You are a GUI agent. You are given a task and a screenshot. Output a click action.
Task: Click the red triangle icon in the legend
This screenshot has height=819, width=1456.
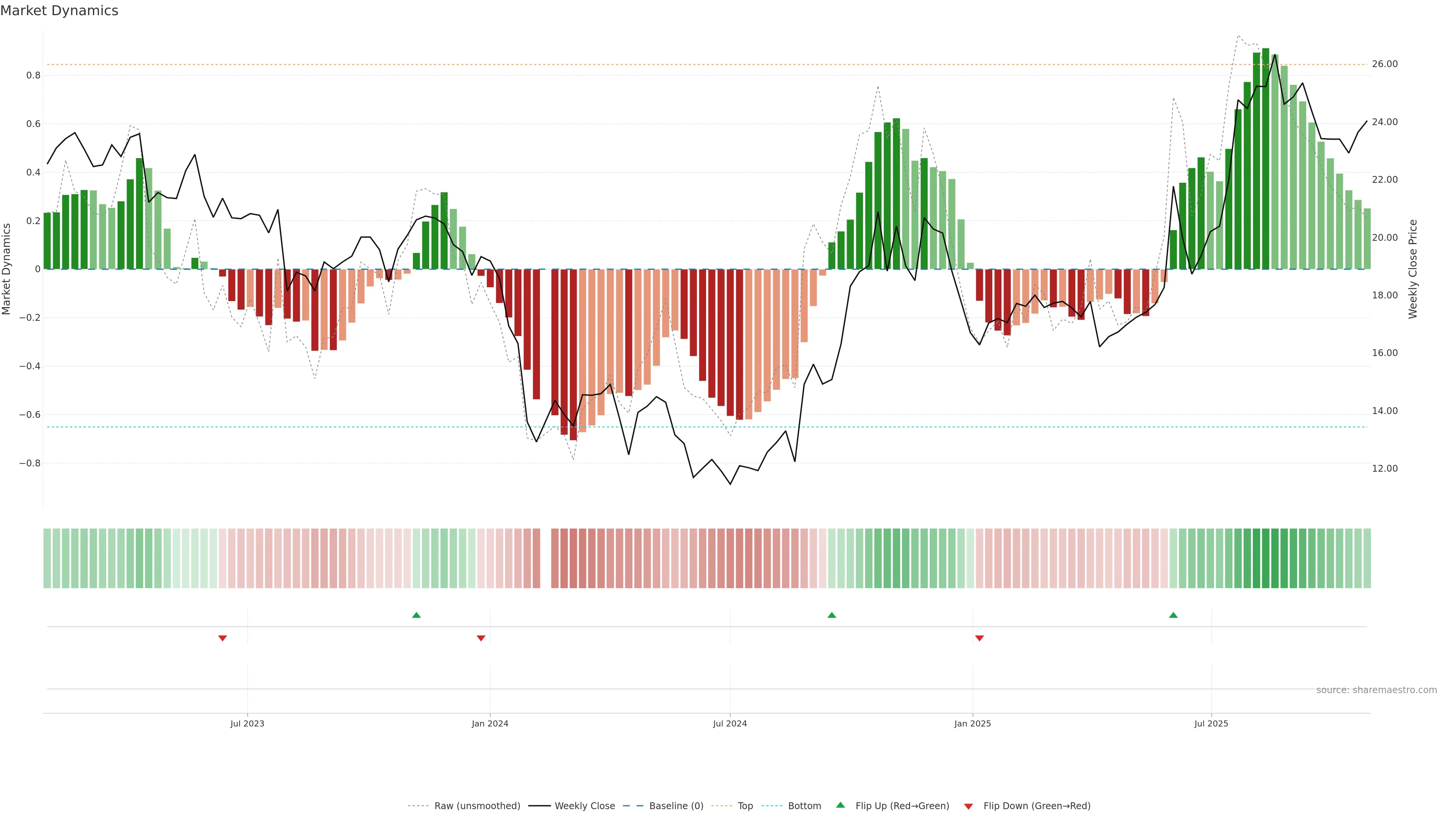coord(968,806)
